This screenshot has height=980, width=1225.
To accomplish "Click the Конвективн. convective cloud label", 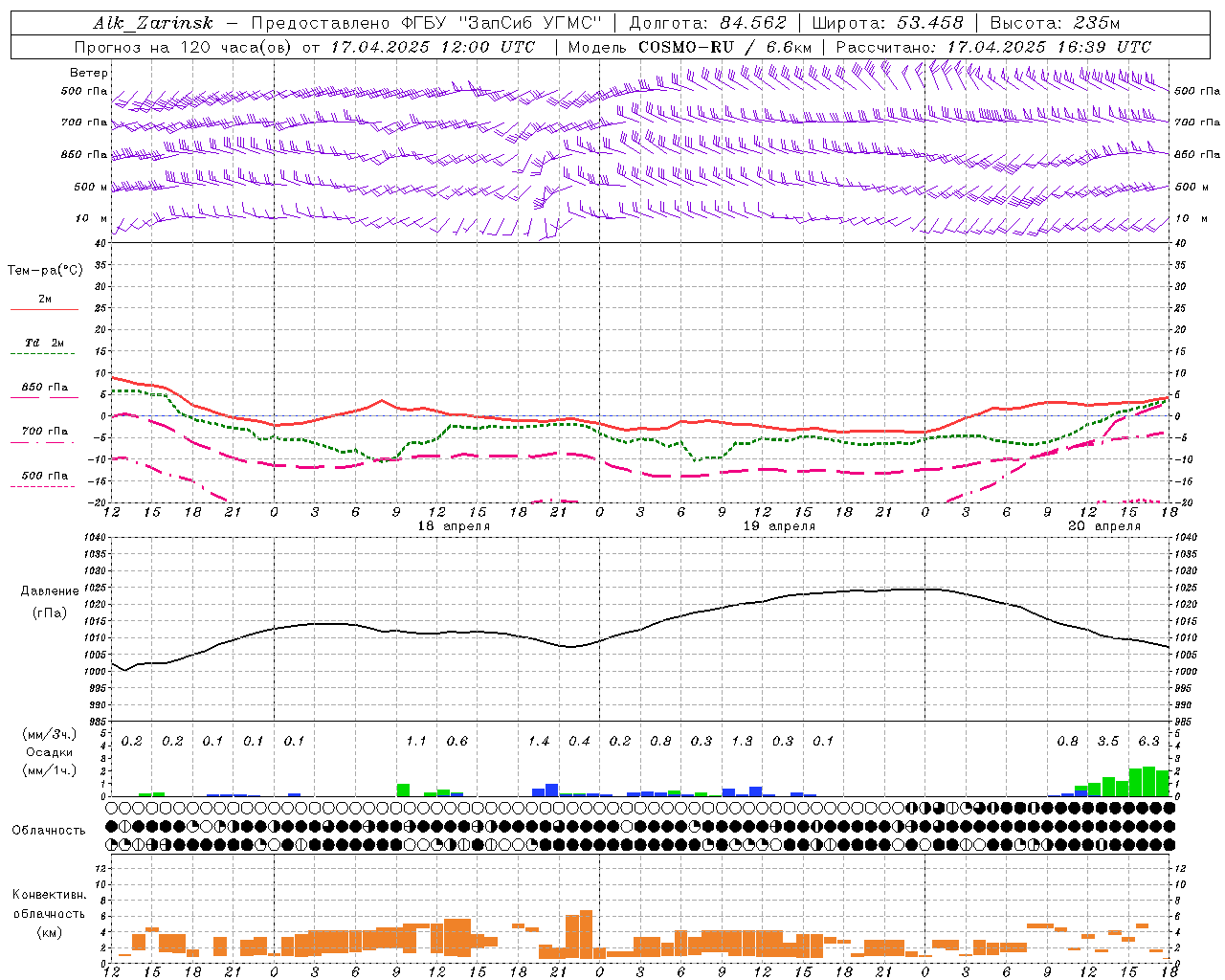I will (49, 895).
